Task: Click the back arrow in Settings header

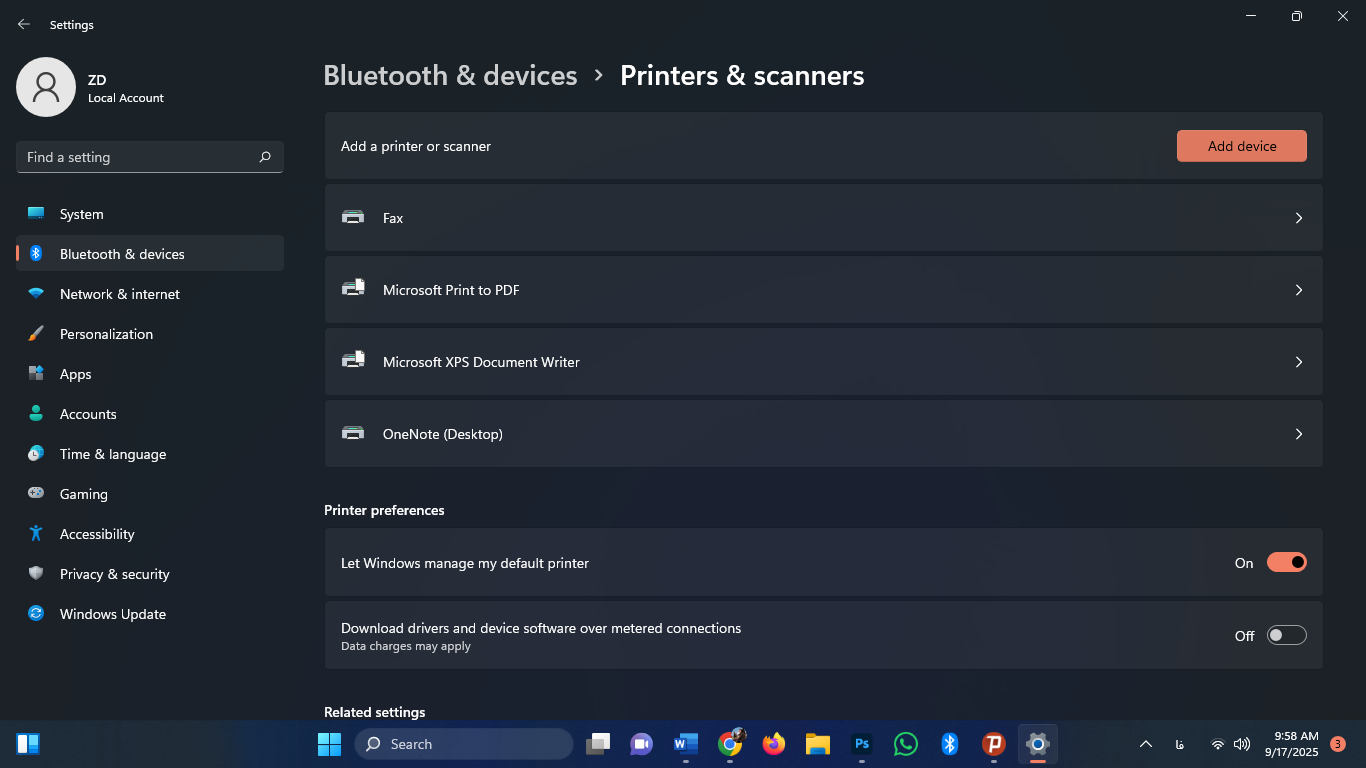Action: point(24,24)
